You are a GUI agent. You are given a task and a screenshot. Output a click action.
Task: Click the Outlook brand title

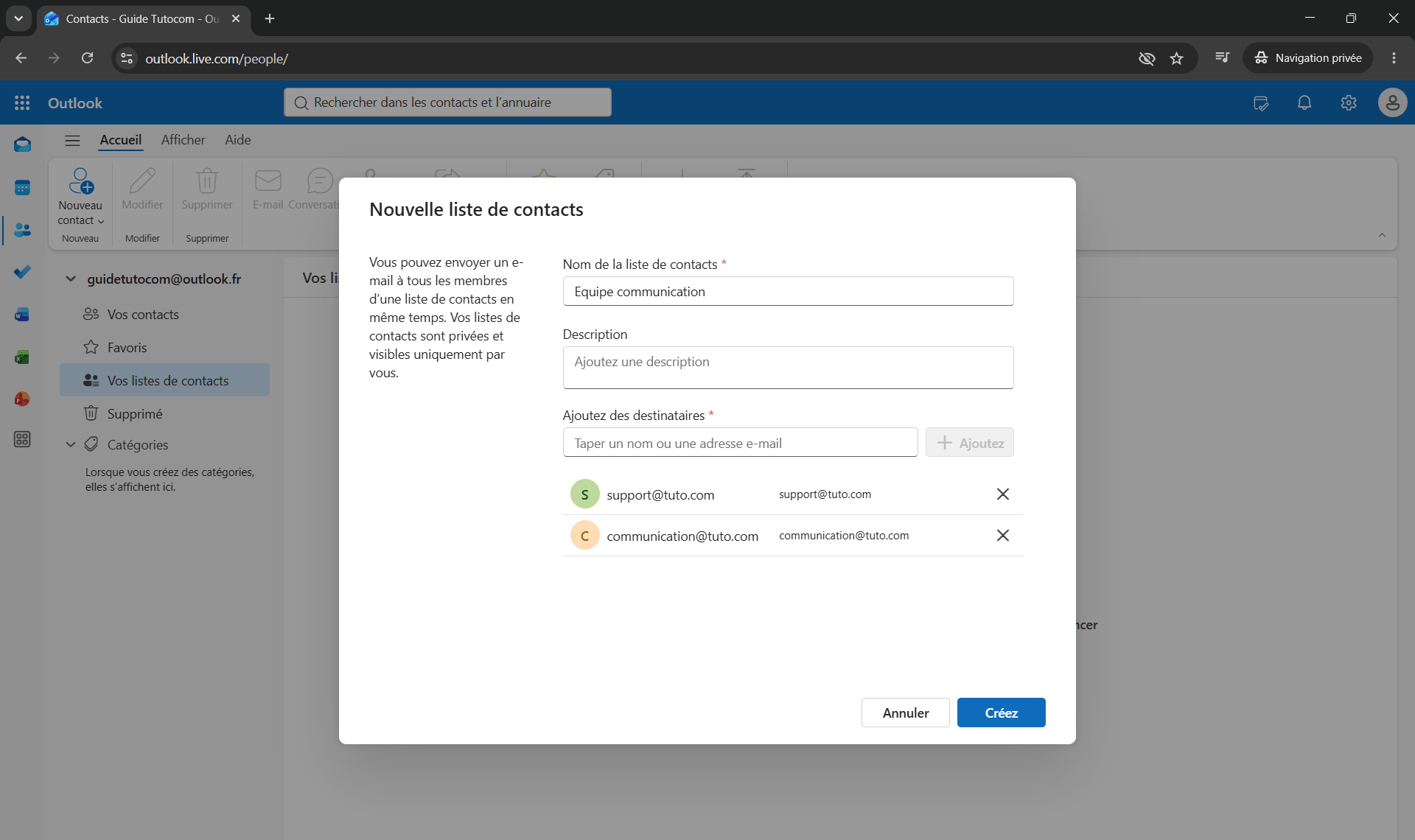(75, 103)
